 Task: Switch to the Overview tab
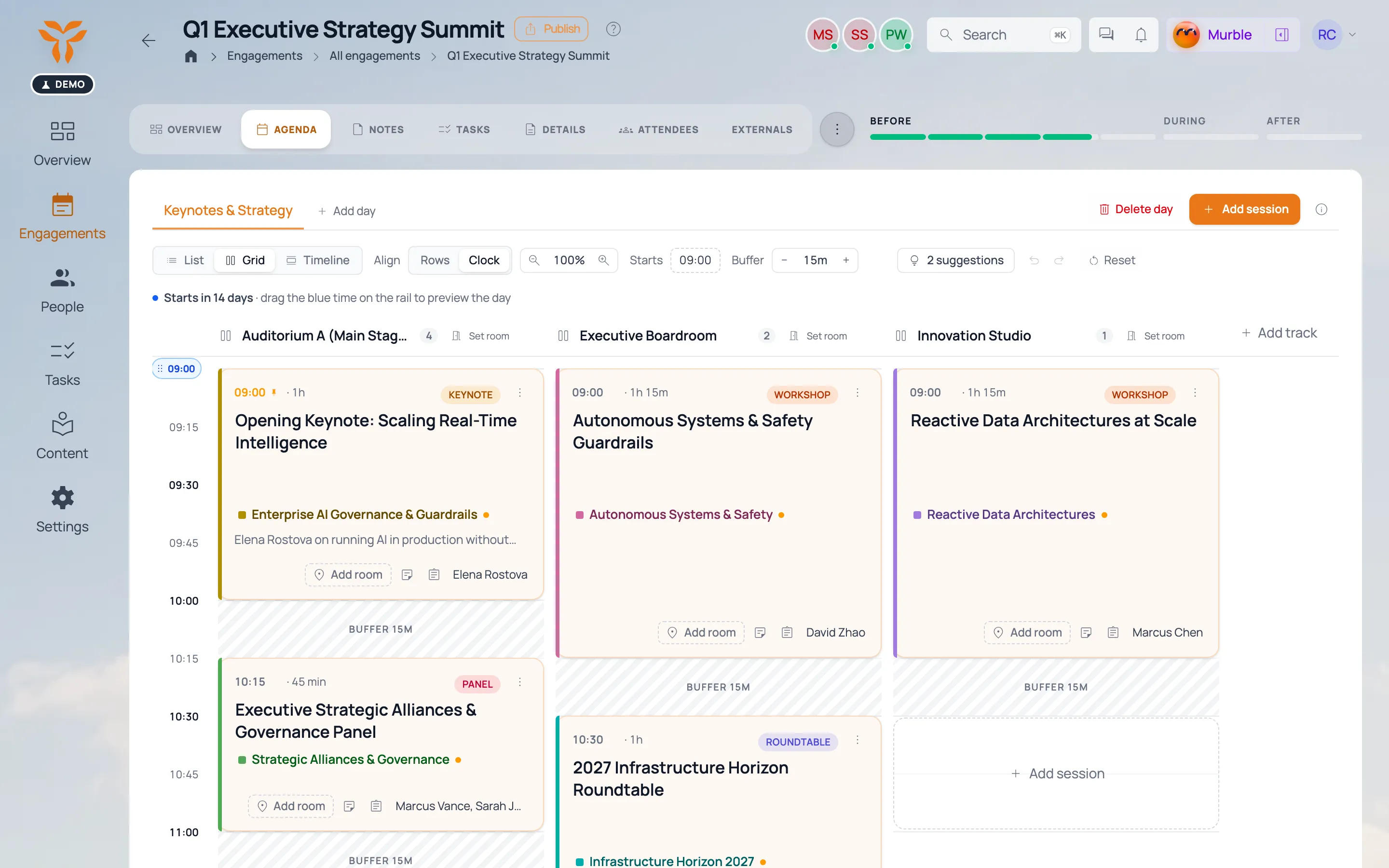185,129
